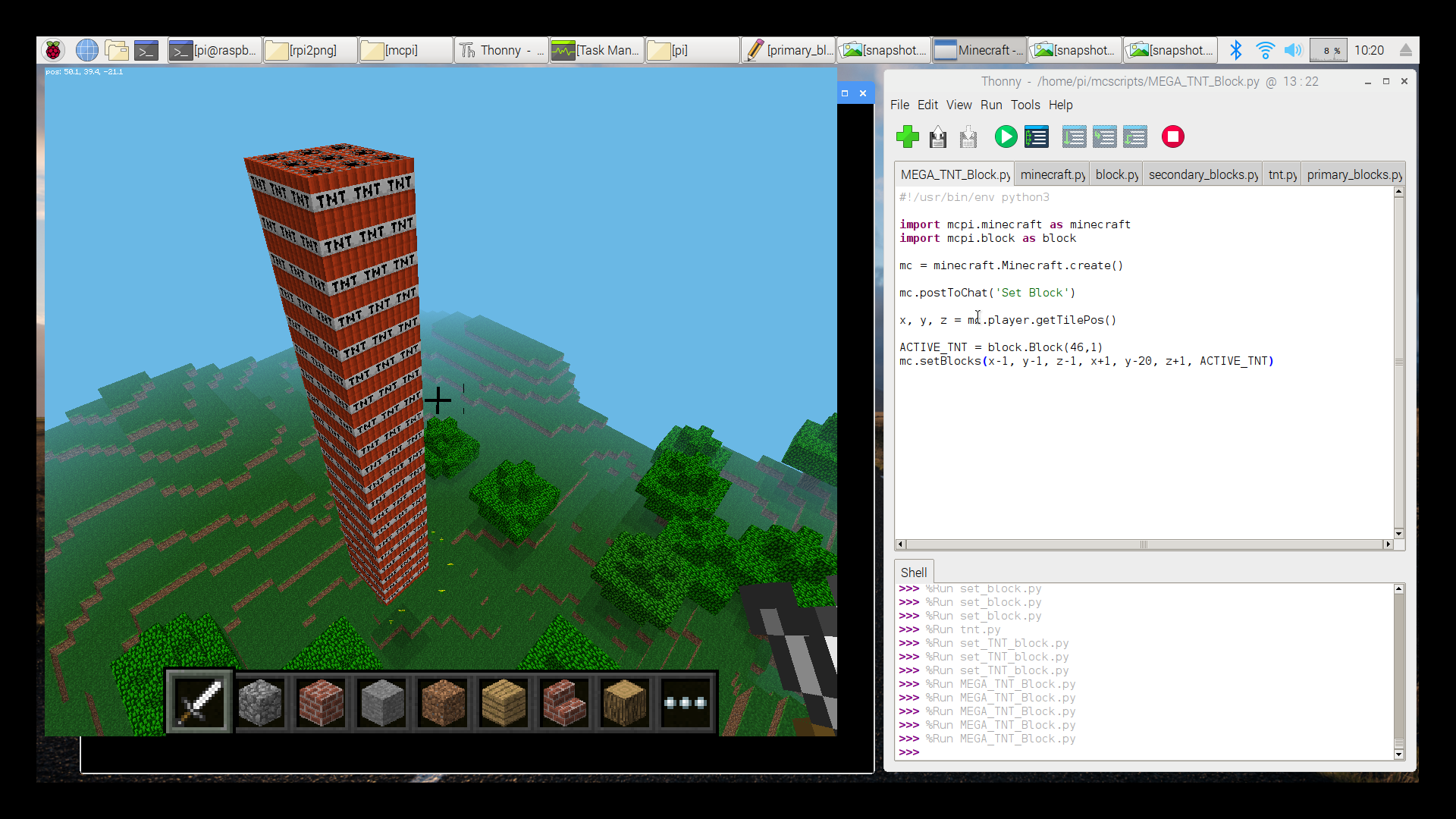Select the sword in the hotbar
Viewport: 1456px width, 819px height.
(199, 702)
